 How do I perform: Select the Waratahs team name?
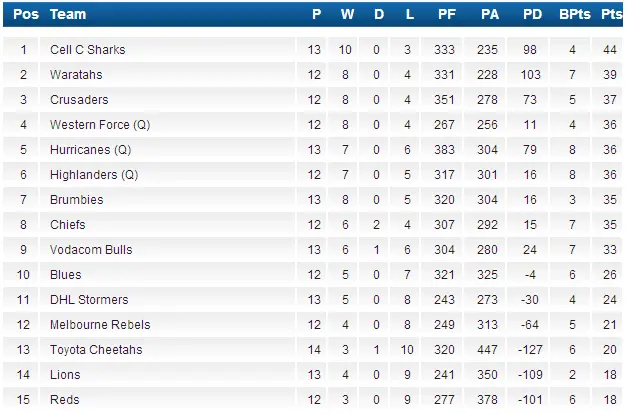(x=76, y=75)
